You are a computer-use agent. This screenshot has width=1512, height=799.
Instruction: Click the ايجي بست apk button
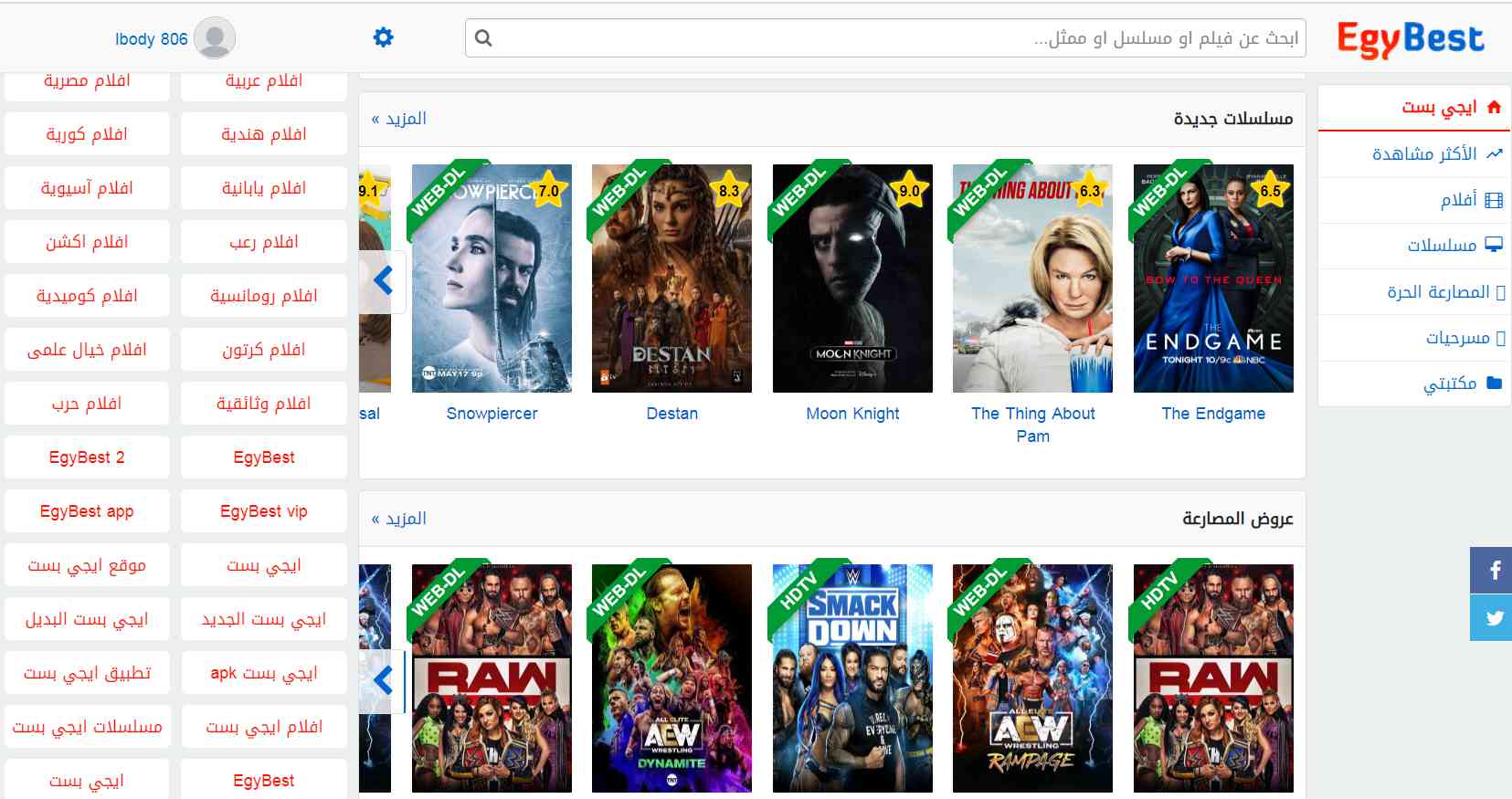coord(264,673)
